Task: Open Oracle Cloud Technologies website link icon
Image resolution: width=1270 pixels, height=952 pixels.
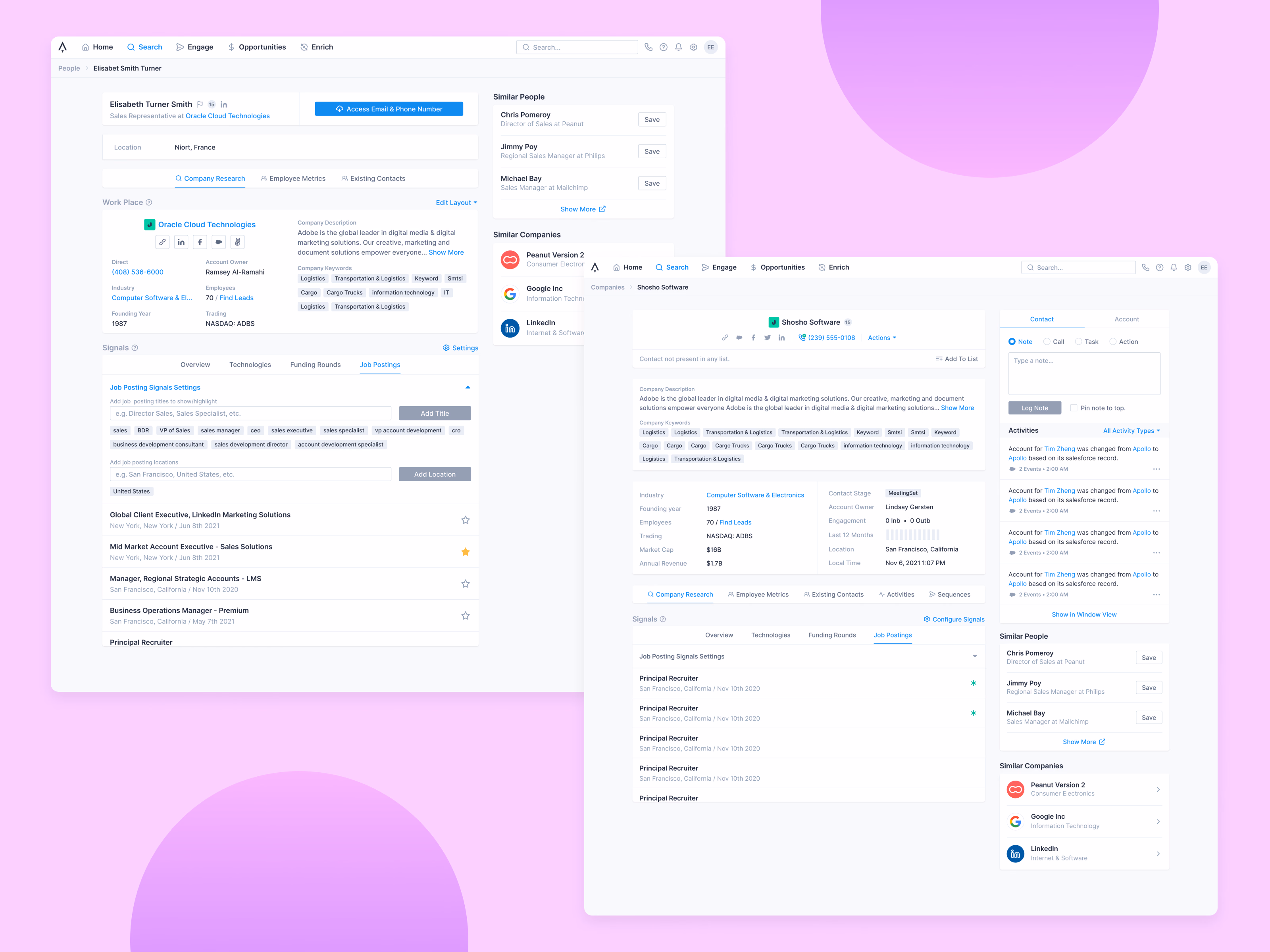Action: 162,242
